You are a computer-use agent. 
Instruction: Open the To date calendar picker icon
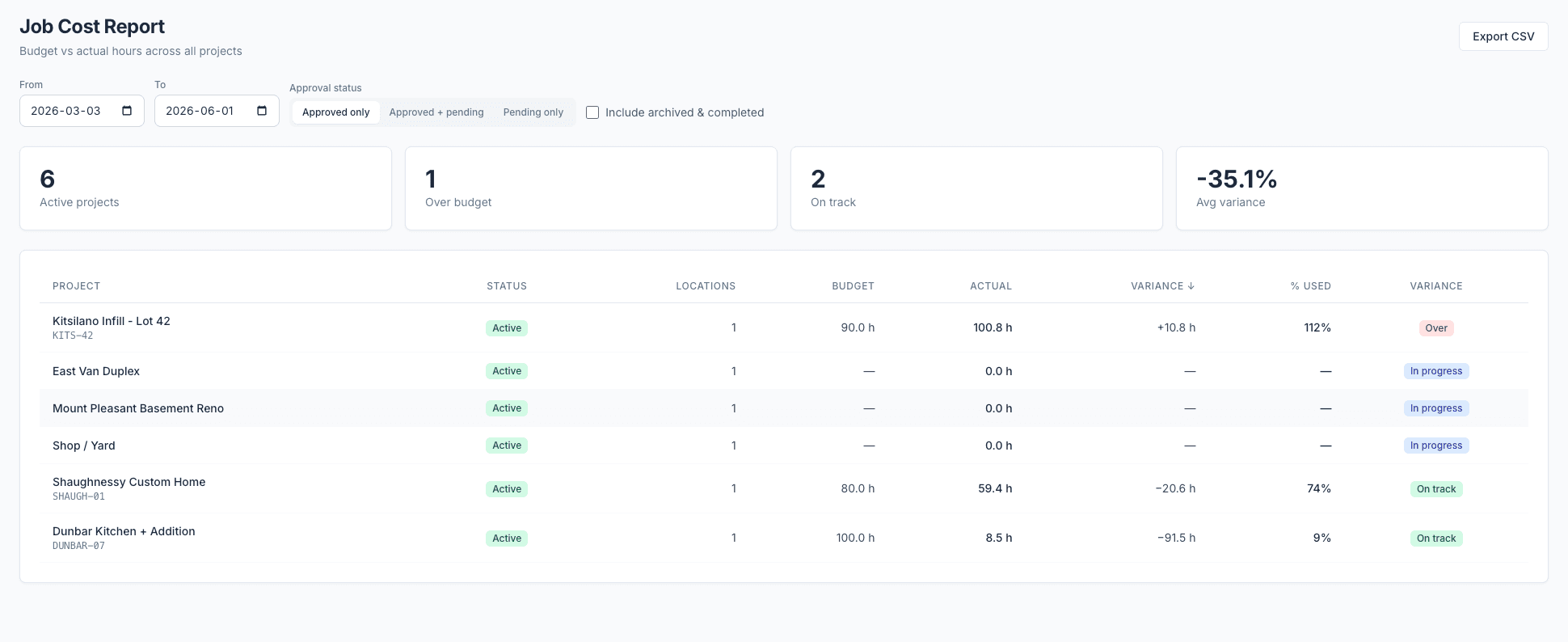[x=262, y=111]
